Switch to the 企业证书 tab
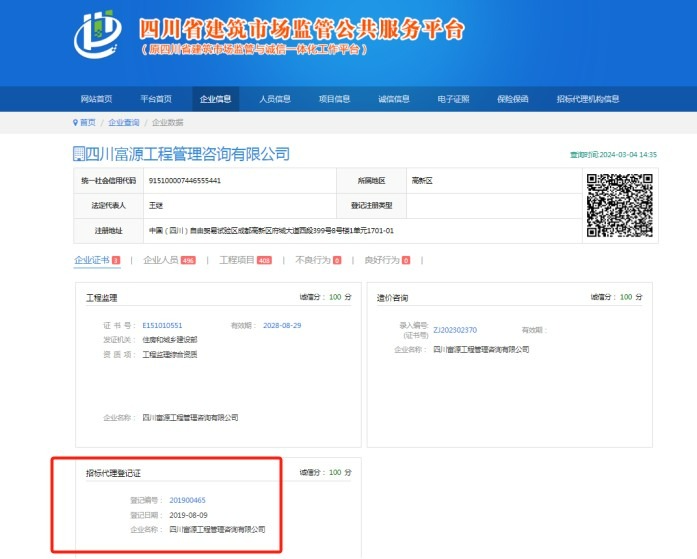 click(97, 260)
